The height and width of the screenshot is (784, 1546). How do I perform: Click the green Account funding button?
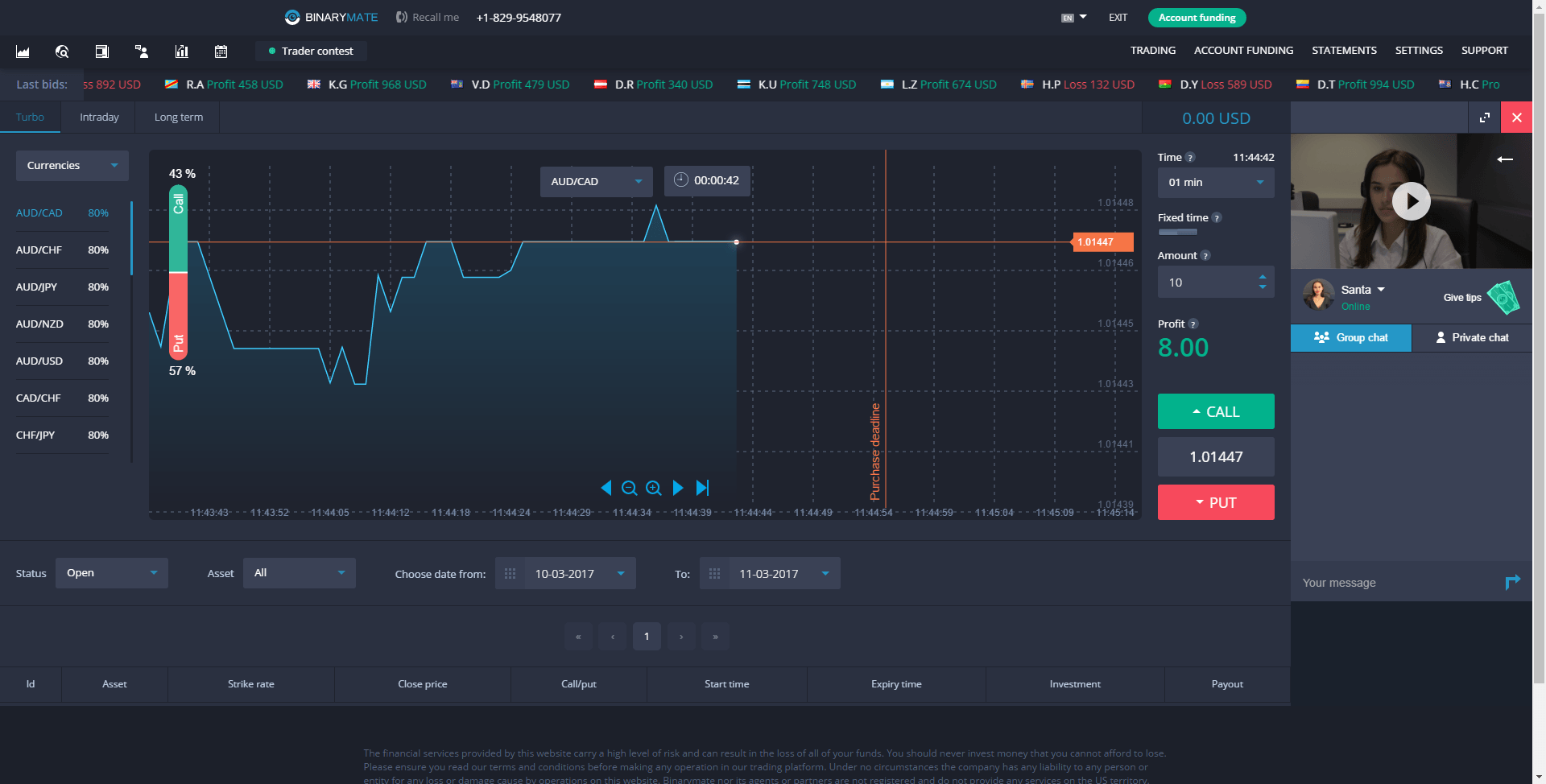(1197, 18)
